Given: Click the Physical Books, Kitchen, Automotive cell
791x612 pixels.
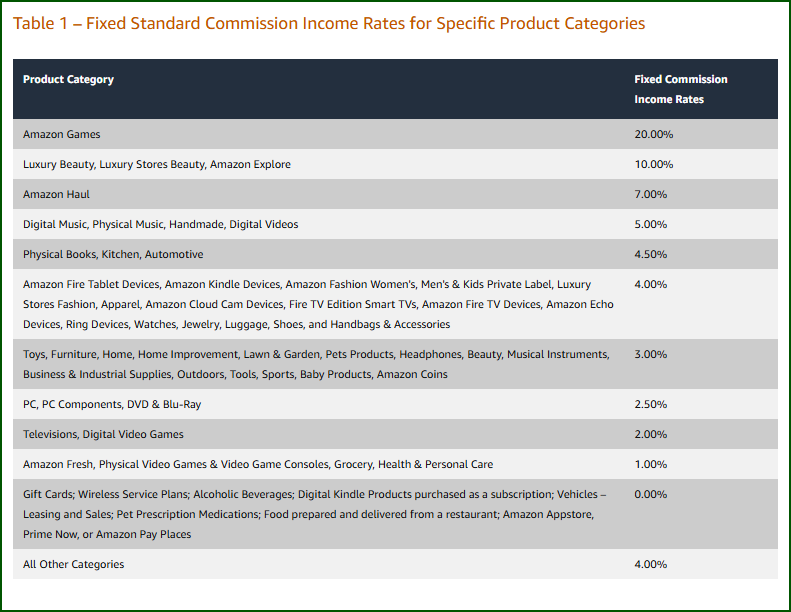Looking at the screenshot, I should (x=113, y=254).
